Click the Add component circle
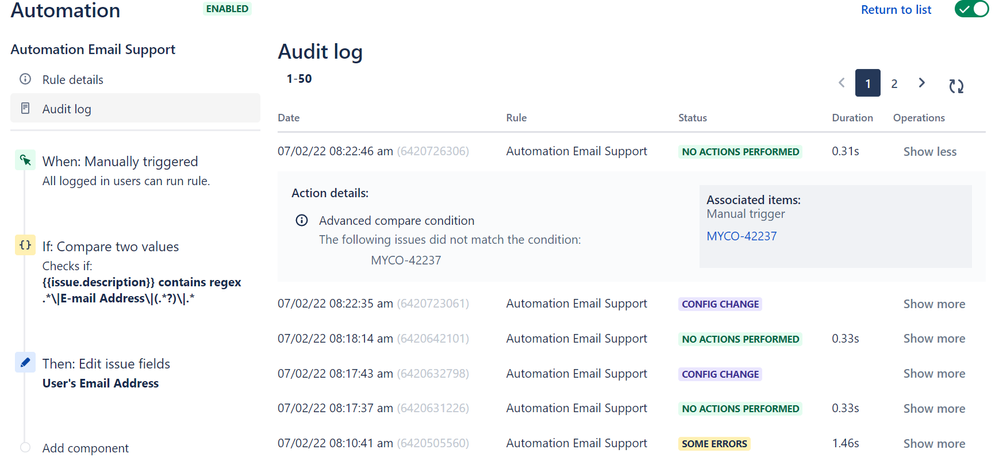 25,448
